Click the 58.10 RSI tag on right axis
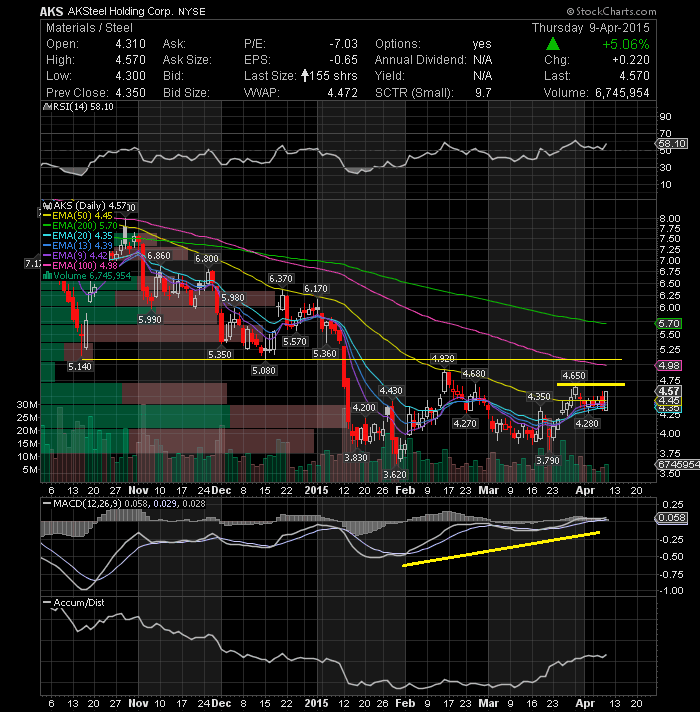The image size is (700, 712). (673, 144)
